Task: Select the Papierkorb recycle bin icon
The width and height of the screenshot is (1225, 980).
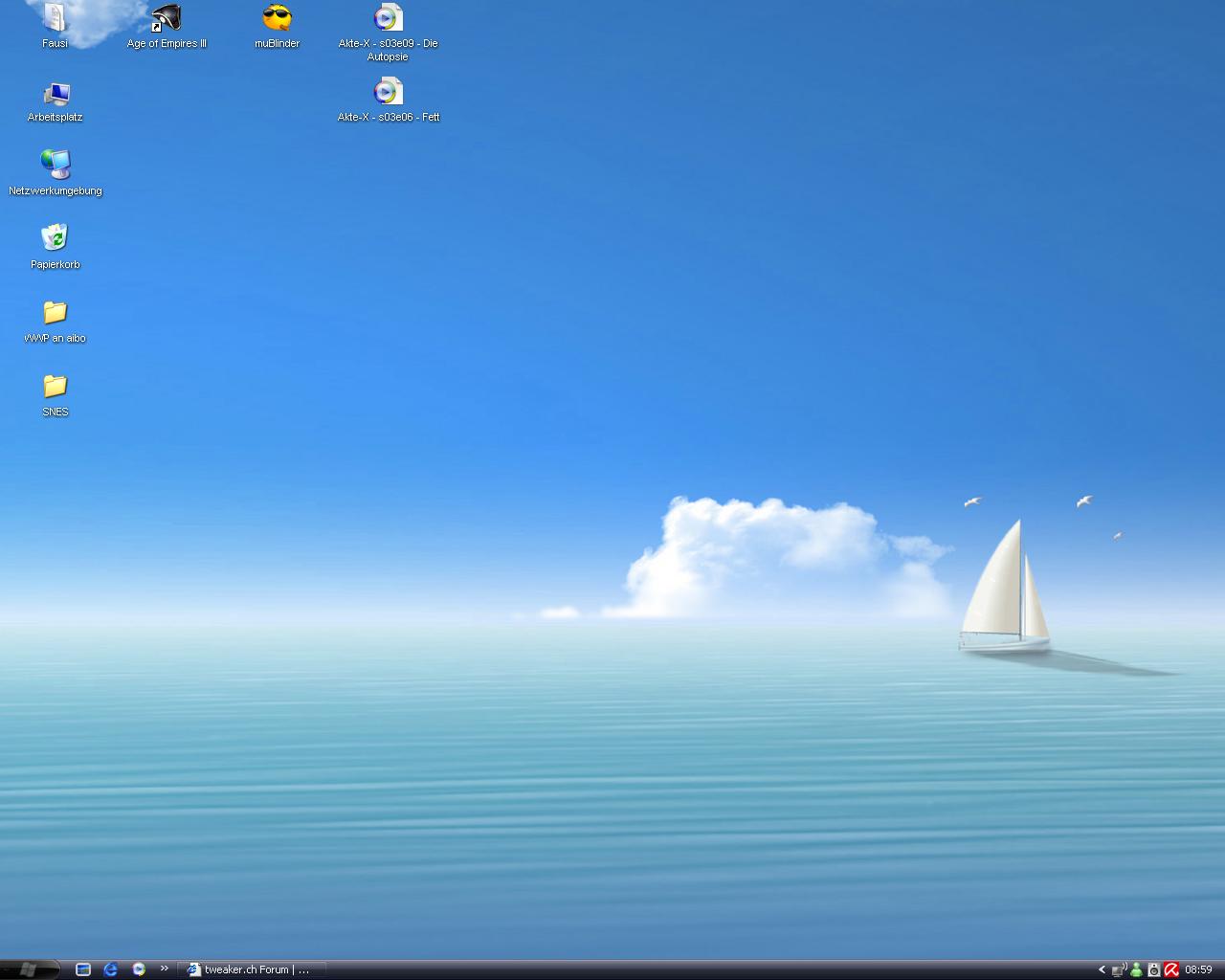Action: click(55, 238)
